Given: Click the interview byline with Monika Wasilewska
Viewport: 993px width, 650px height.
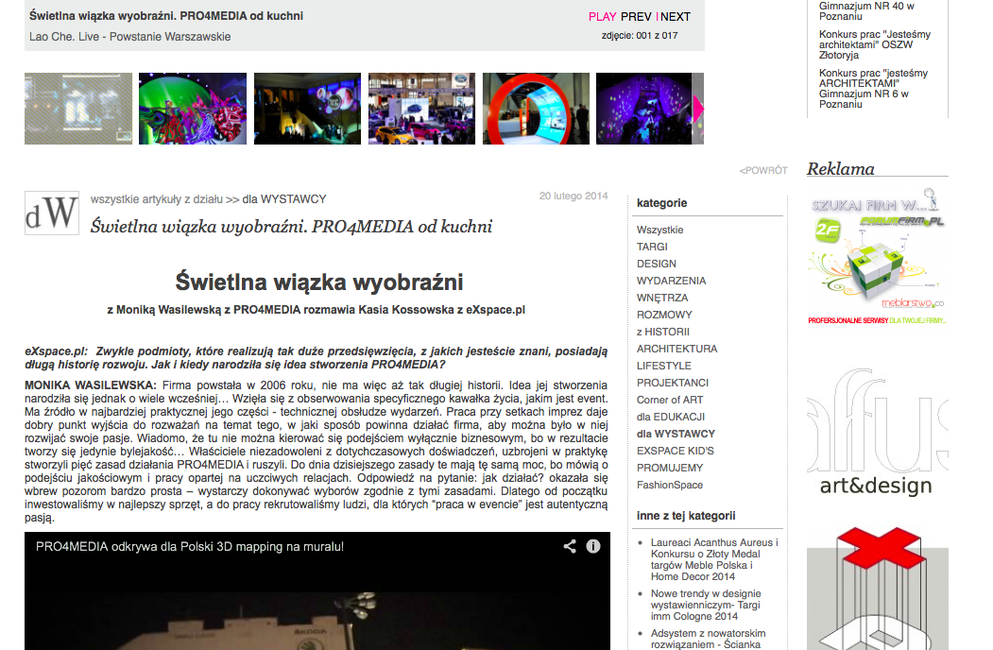Looking at the screenshot, I should pyautogui.click(x=316, y=310).
